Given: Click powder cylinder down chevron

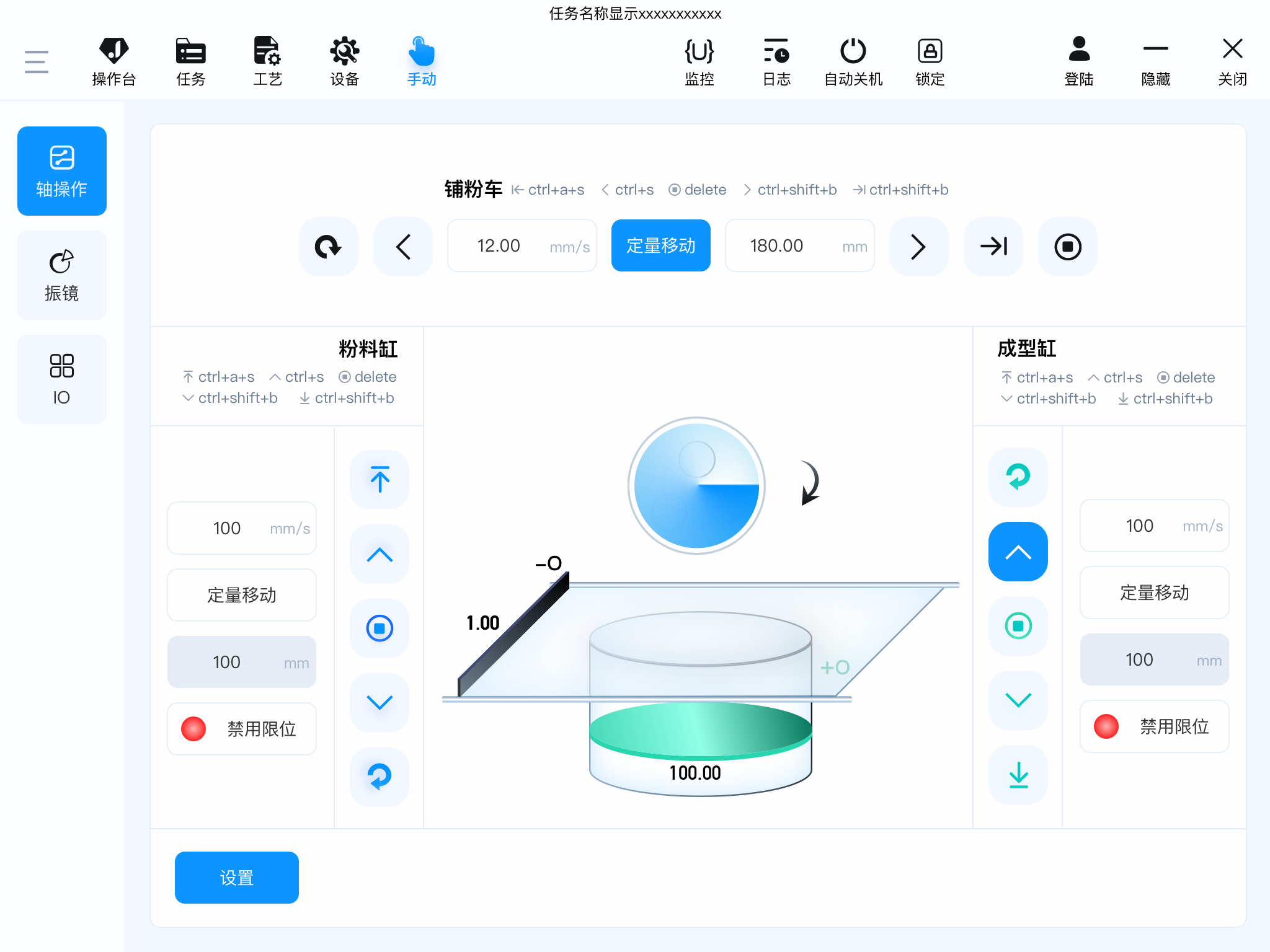Looking at the screenshot, I should coord(380,703).
